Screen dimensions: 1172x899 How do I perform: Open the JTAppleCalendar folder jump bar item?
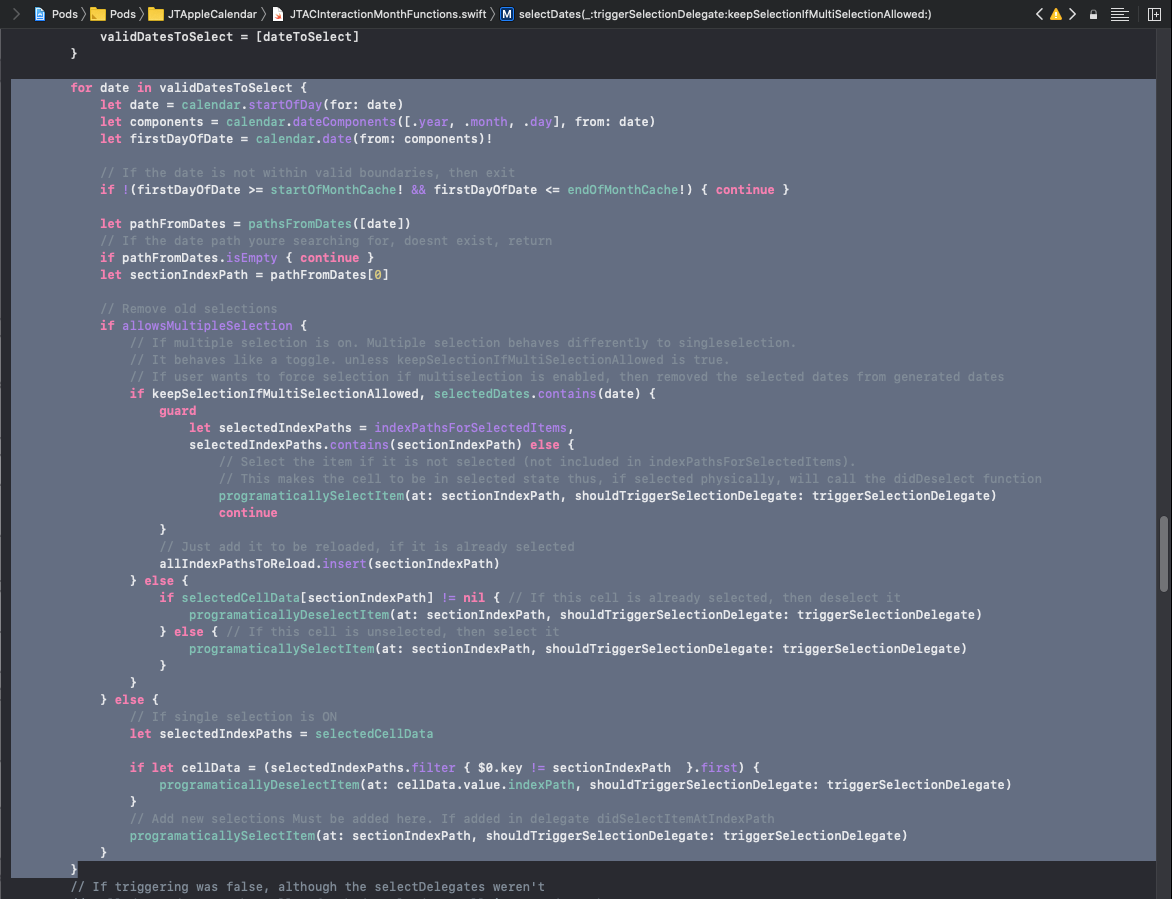(x=203, y=14)
